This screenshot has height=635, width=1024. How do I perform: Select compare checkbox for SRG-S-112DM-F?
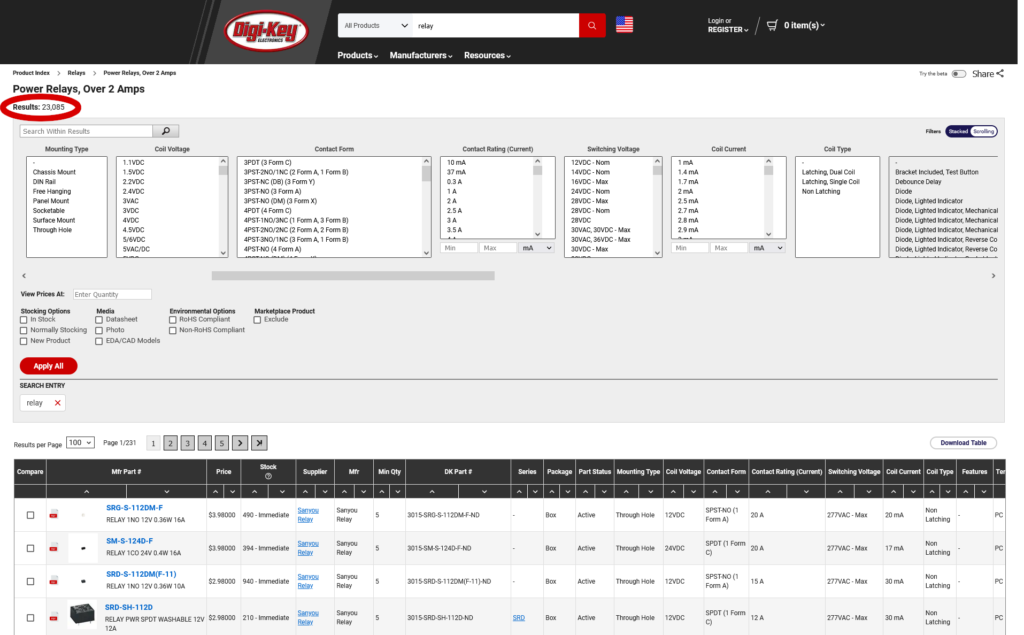pos(30,515)
